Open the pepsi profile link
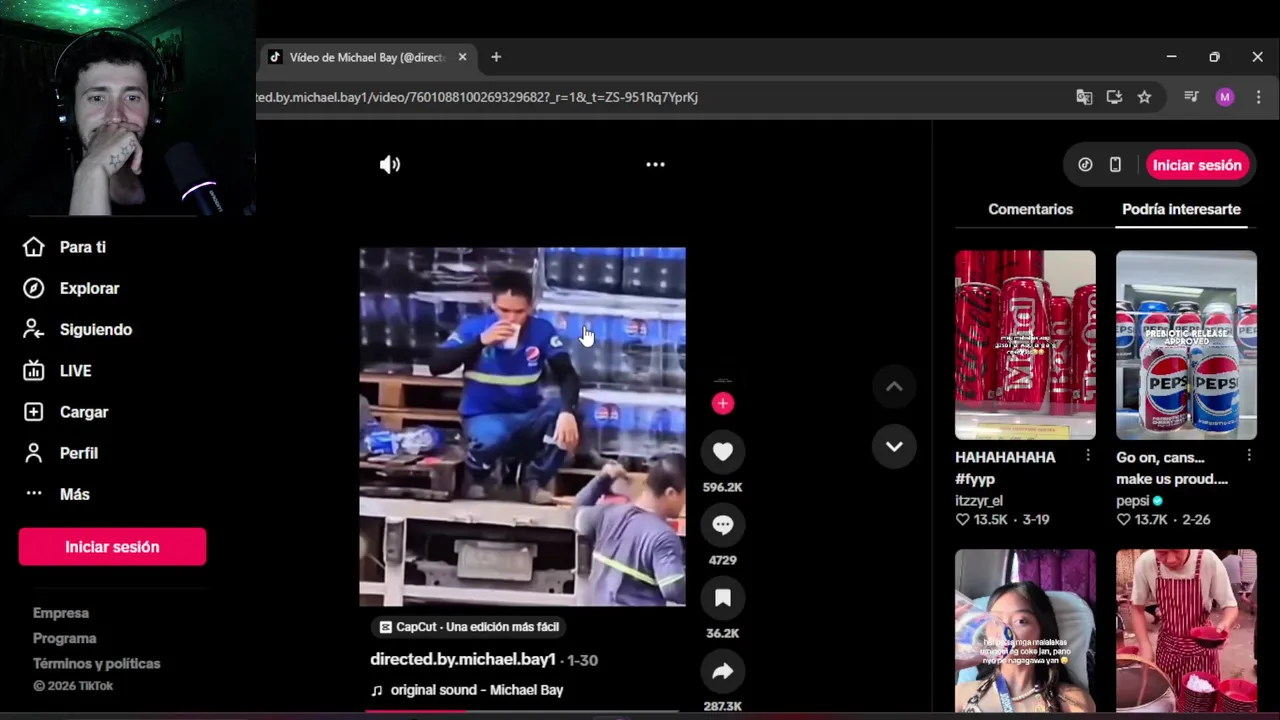The width and height of the screenshot is (1280, 720). 1132,501
